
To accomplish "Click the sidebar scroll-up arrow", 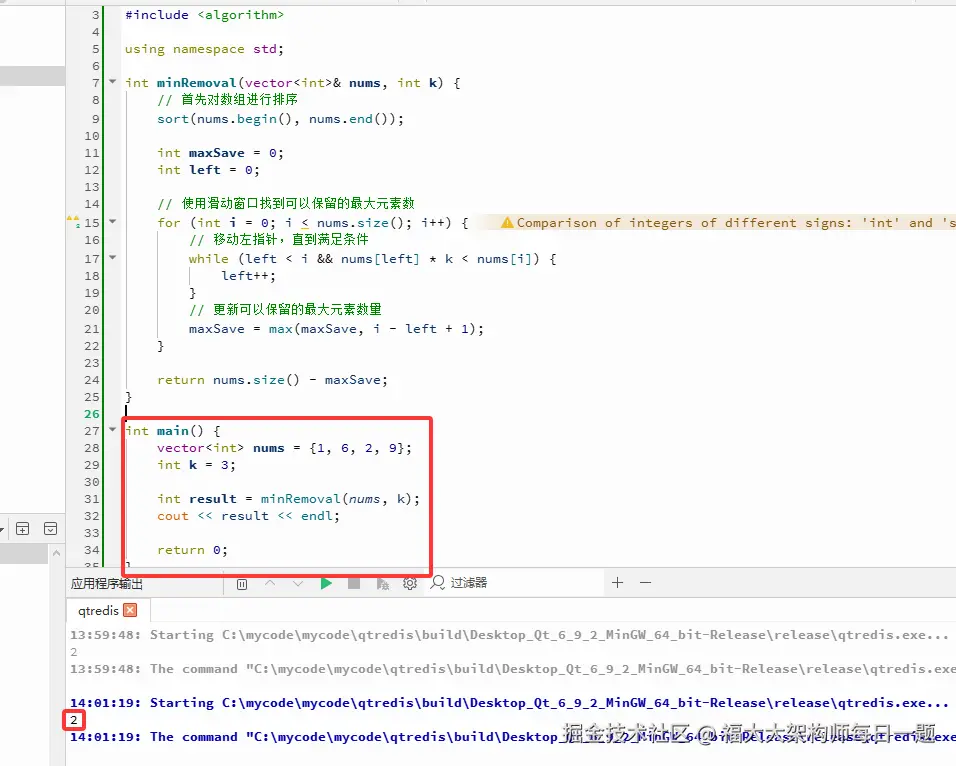I will (56, 553).
